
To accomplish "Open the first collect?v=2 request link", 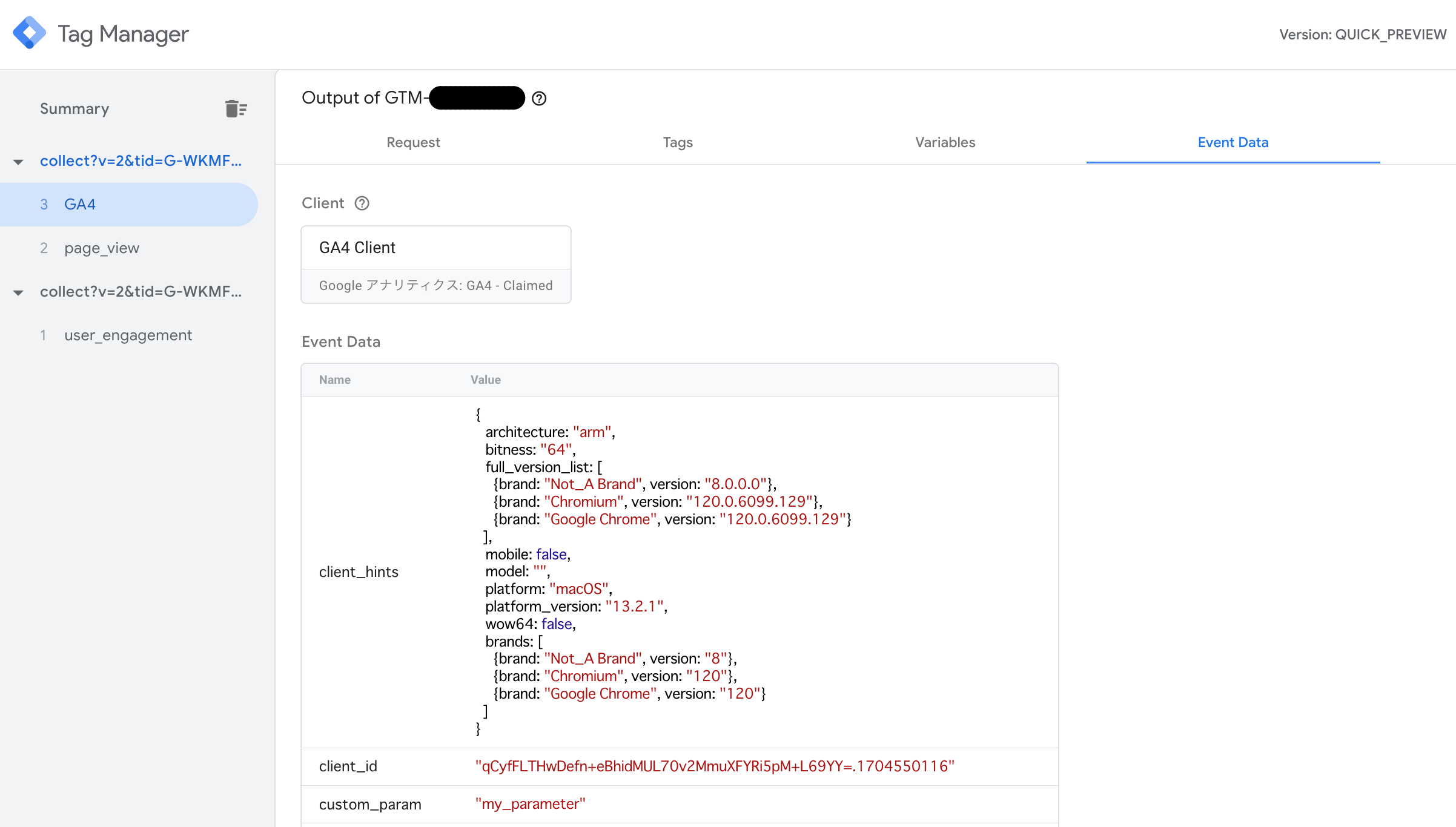I will 141,161.
